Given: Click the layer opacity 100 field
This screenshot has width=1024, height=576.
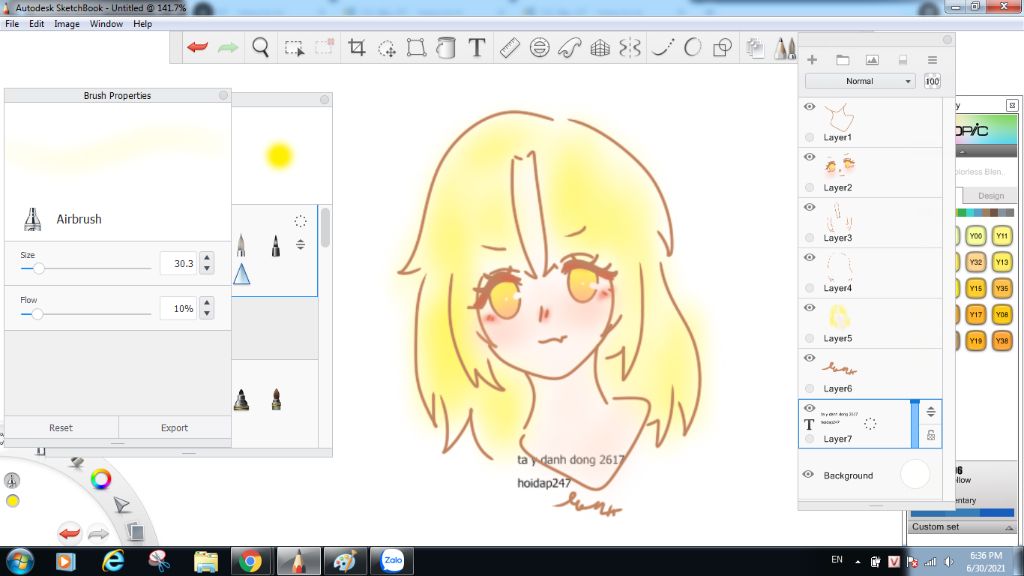Looking at the screenshot, I should tap(932, 81).
